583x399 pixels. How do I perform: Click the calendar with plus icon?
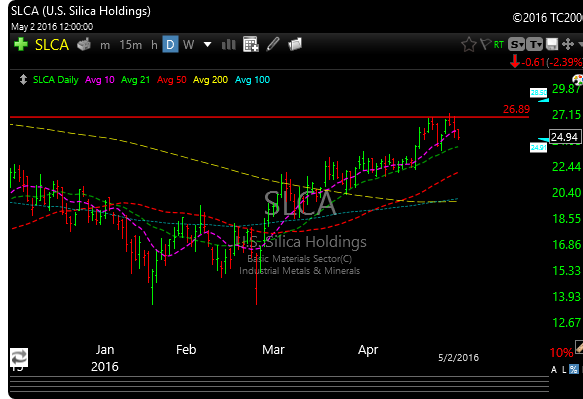pos(251,45)
